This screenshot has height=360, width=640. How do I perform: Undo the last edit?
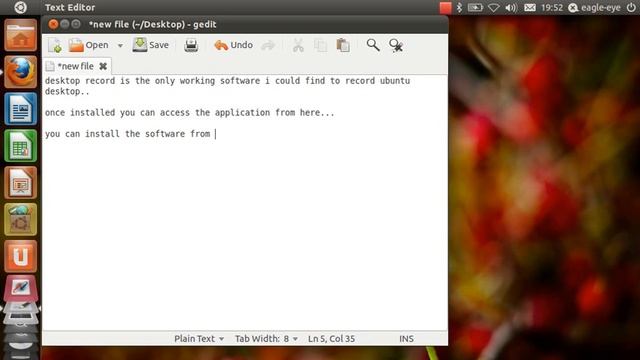tap(233, 45)
